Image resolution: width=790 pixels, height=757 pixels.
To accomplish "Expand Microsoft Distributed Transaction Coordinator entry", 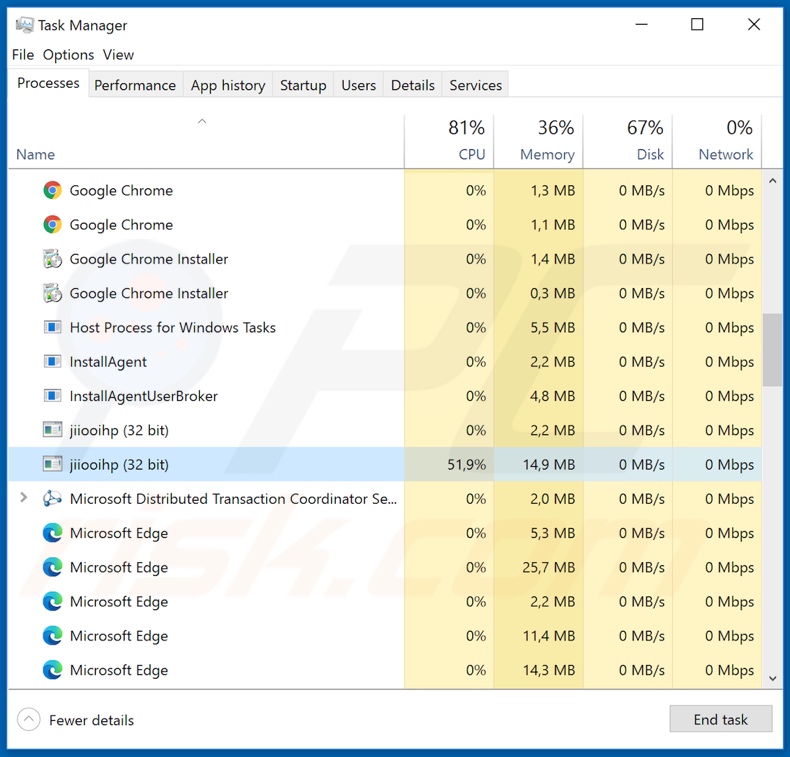I will 23,498.
